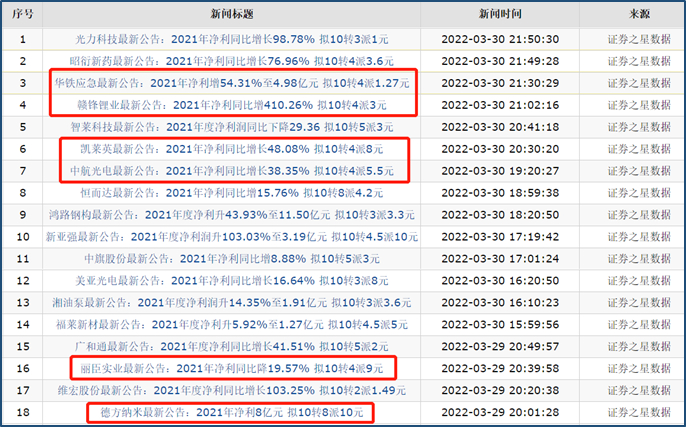Click the 新闻时间 column header

(500, 14)
